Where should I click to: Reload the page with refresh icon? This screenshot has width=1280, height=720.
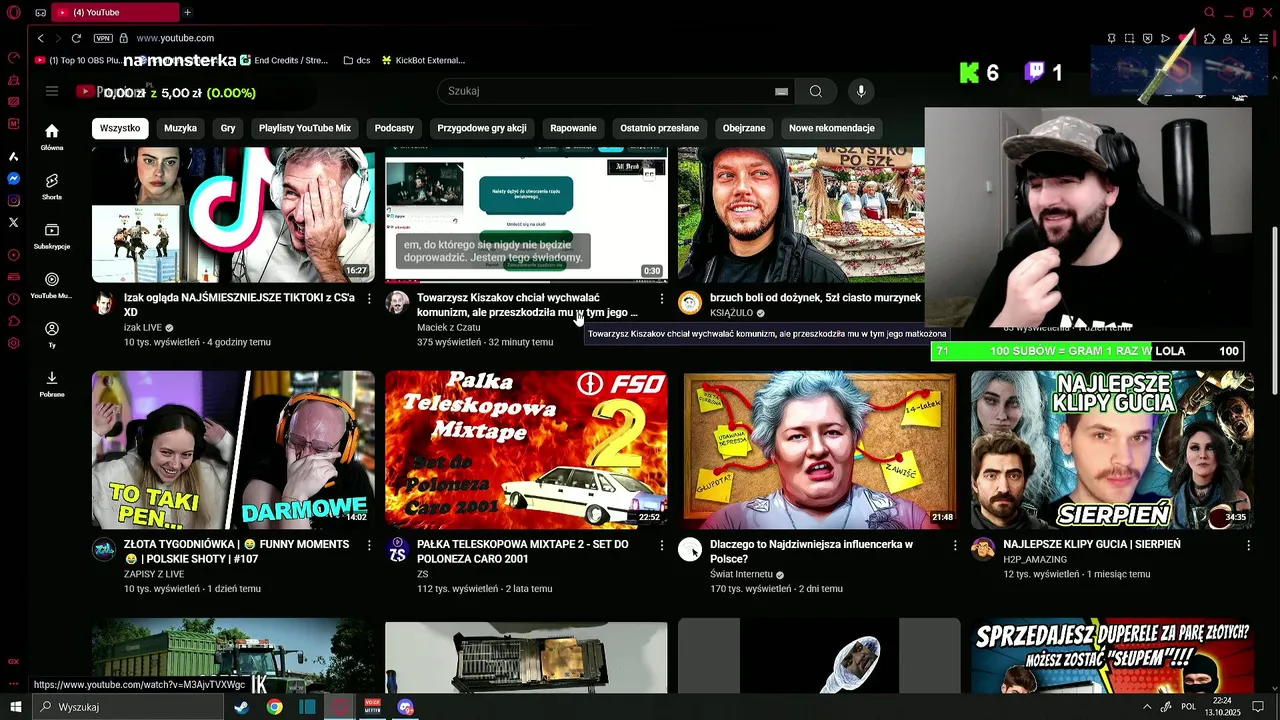(x=76, y=38)
